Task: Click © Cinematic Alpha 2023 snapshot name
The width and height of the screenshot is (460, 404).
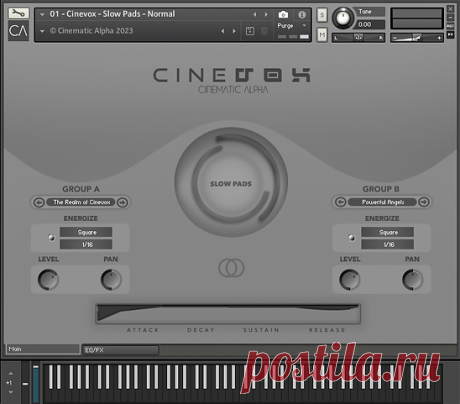Action: tap(91, 31)
